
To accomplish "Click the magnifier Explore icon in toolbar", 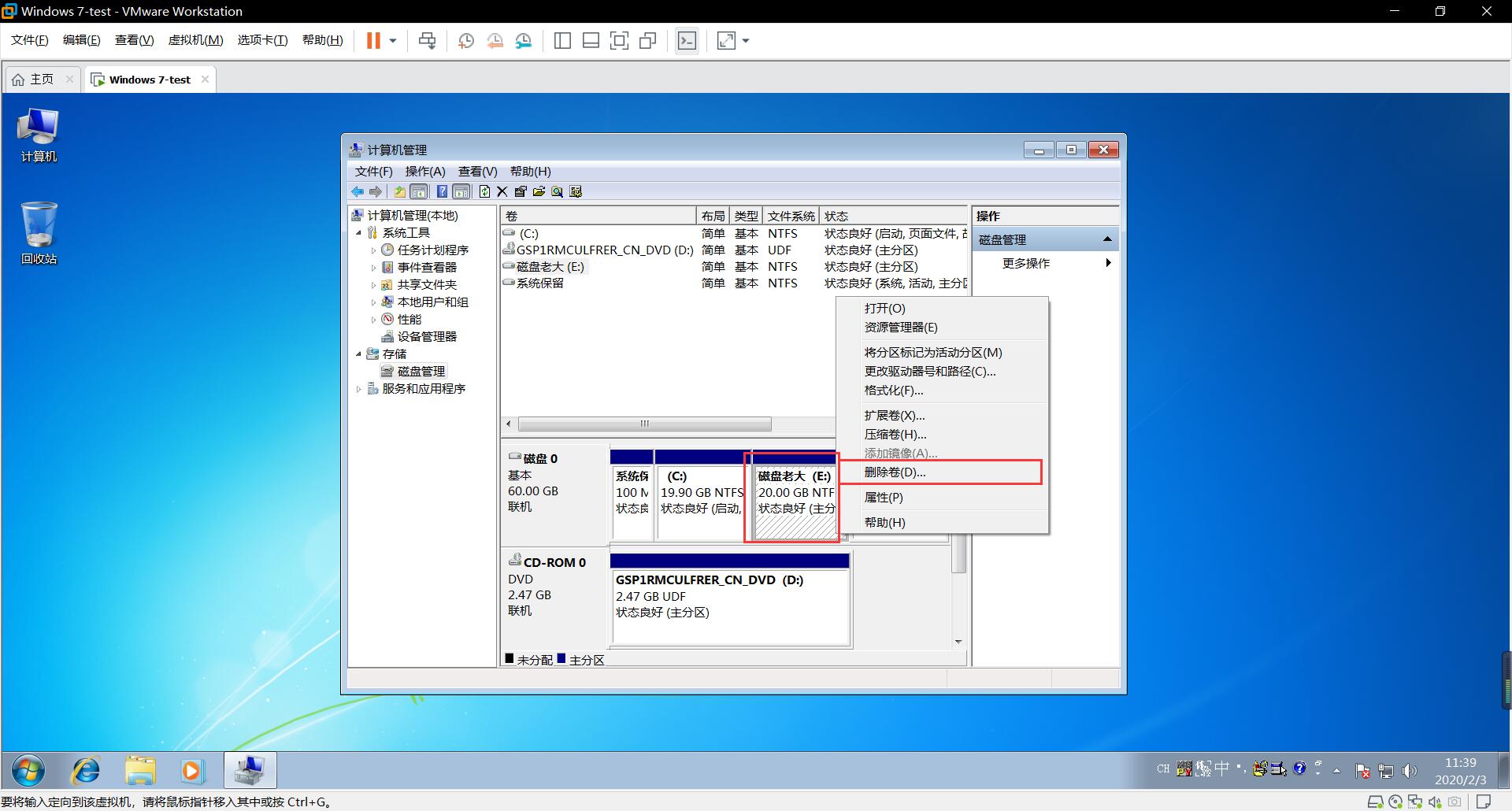I will point(558,191).
